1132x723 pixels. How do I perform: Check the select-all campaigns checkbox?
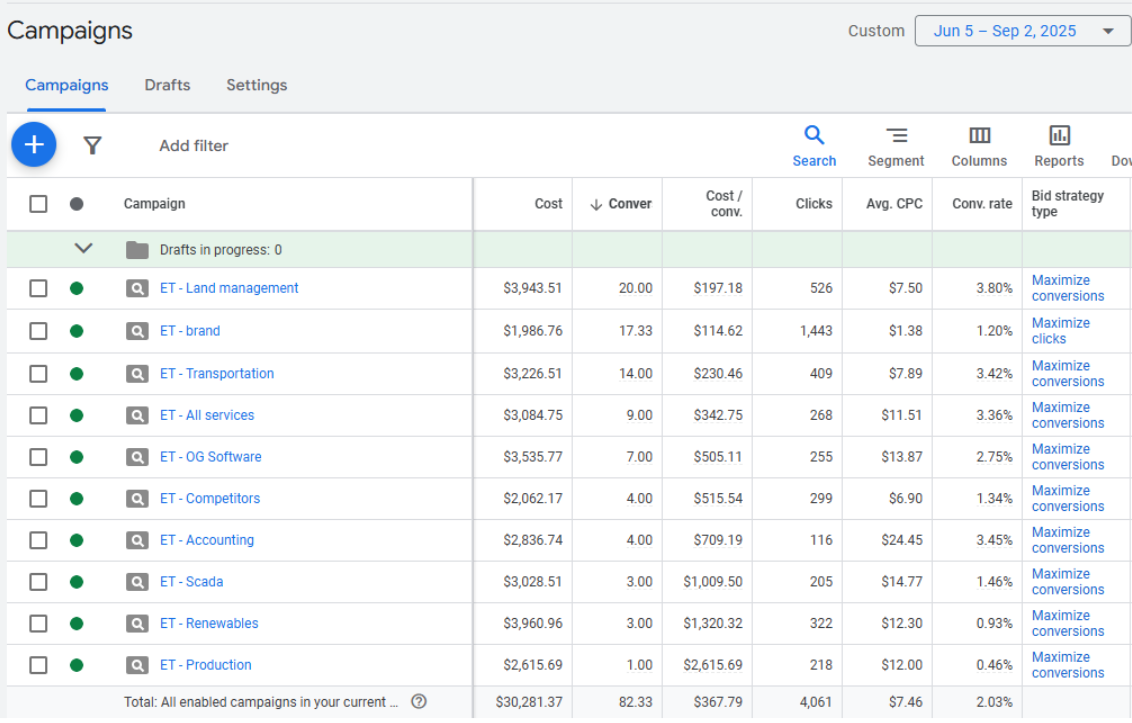pyautogui.click(x=38, y=204)
